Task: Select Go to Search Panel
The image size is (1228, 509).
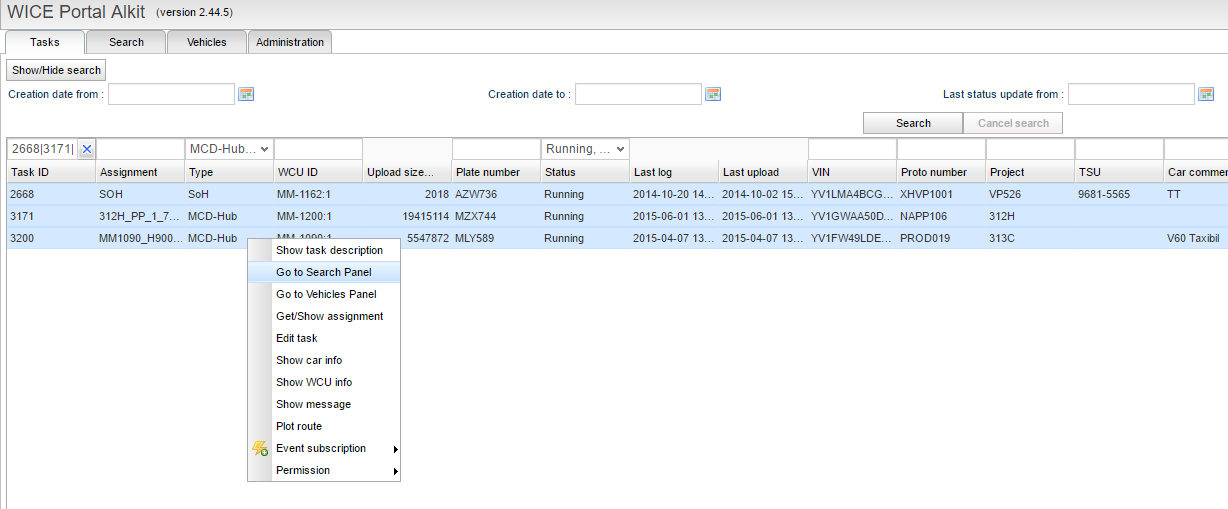Action: 324,272
